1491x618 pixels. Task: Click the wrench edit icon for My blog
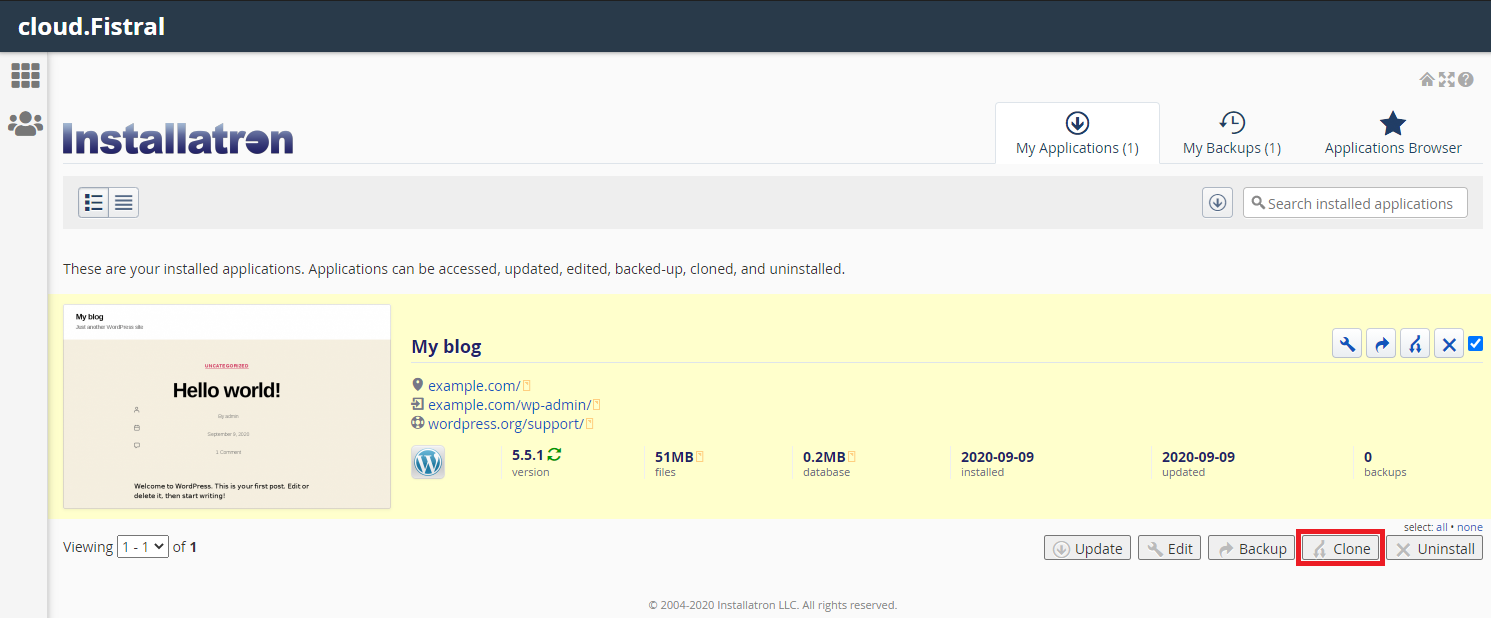pos(1347,345)
